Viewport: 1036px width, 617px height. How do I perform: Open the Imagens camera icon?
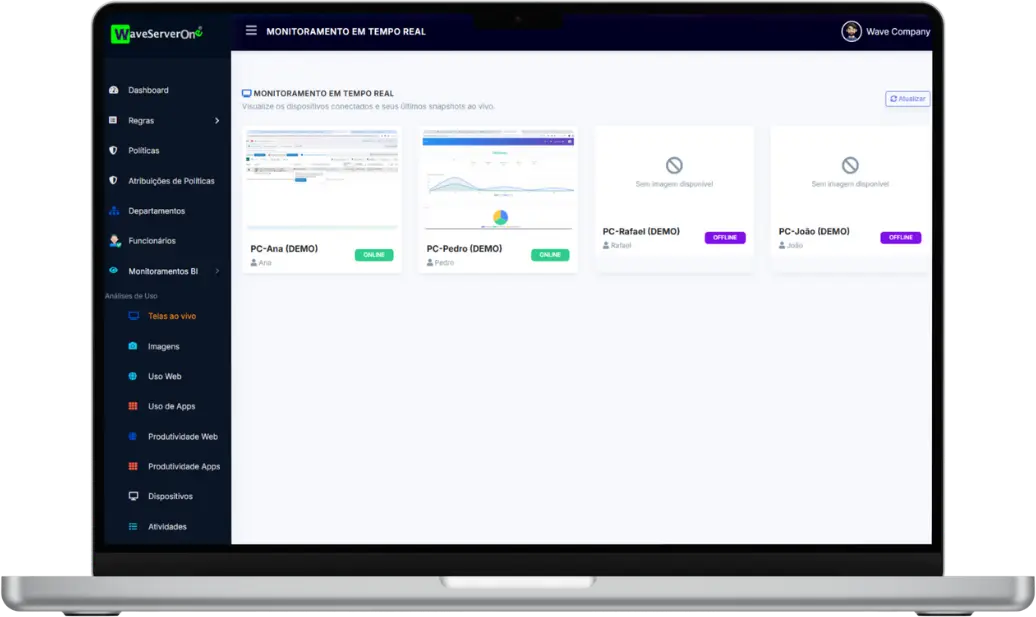click(133, 347)
